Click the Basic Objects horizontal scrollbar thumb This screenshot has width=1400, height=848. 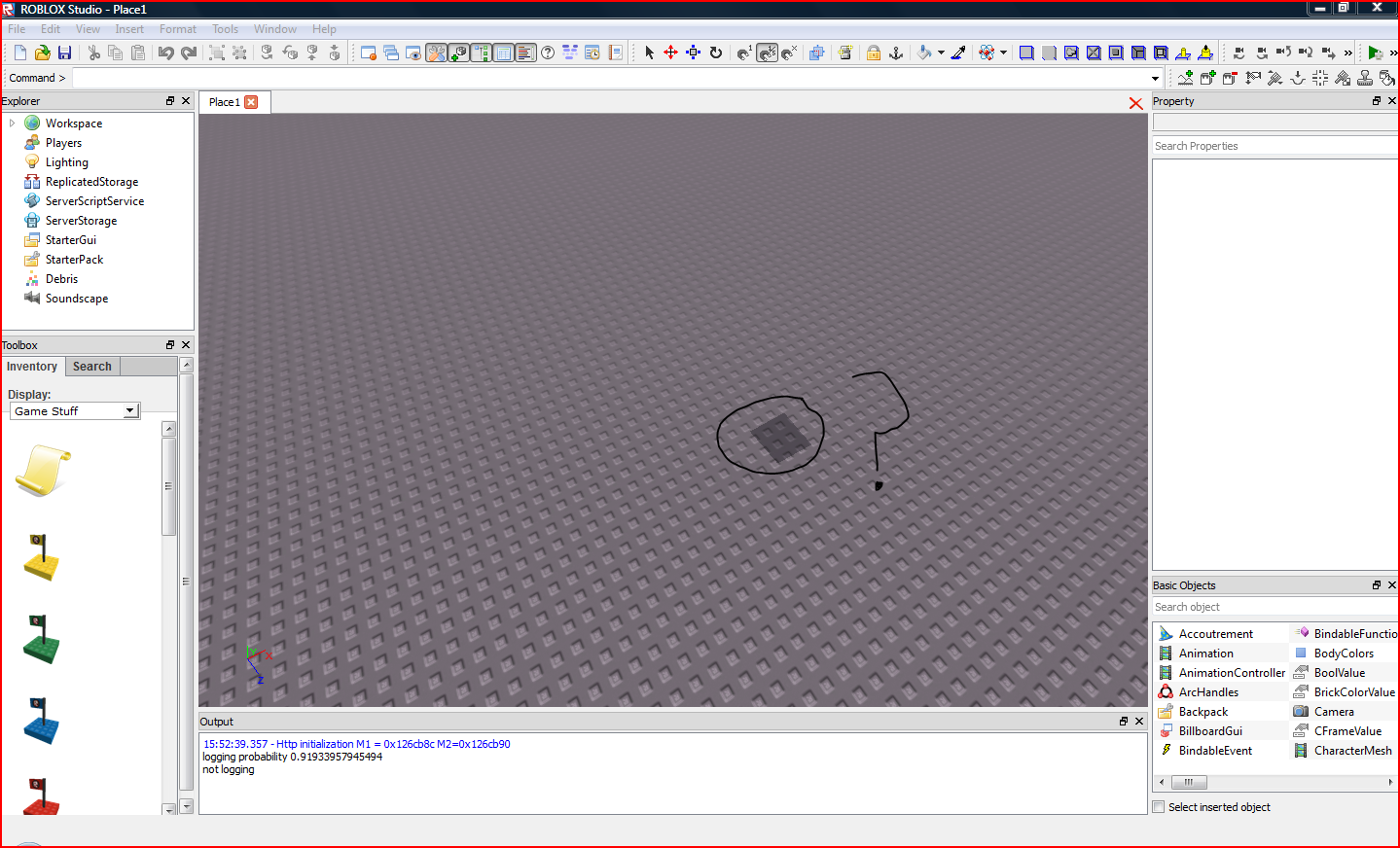pyautogui.click(x=1189, y=782)
